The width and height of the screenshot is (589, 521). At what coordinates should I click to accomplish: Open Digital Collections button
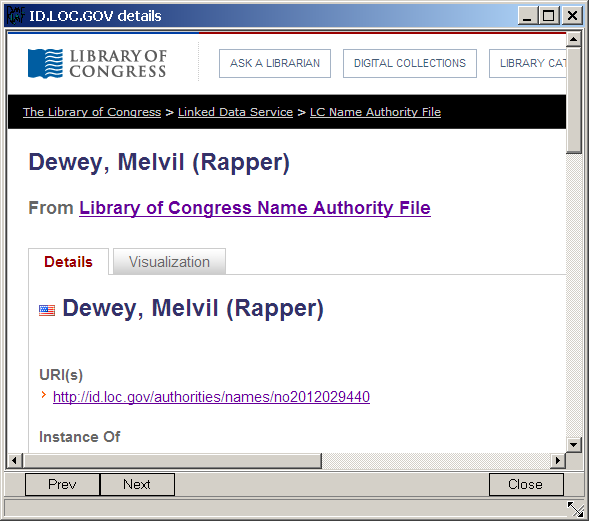(410, 63)
